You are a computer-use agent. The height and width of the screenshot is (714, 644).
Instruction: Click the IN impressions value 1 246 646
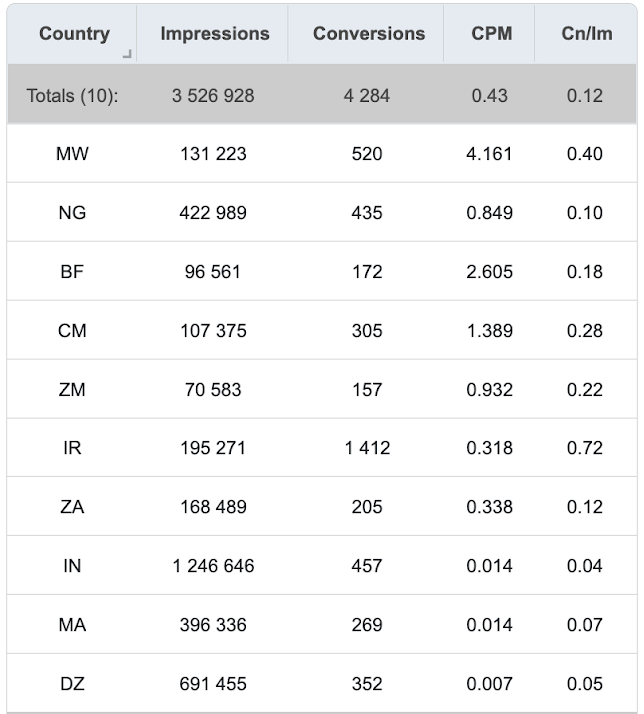[x=213, y=566]
